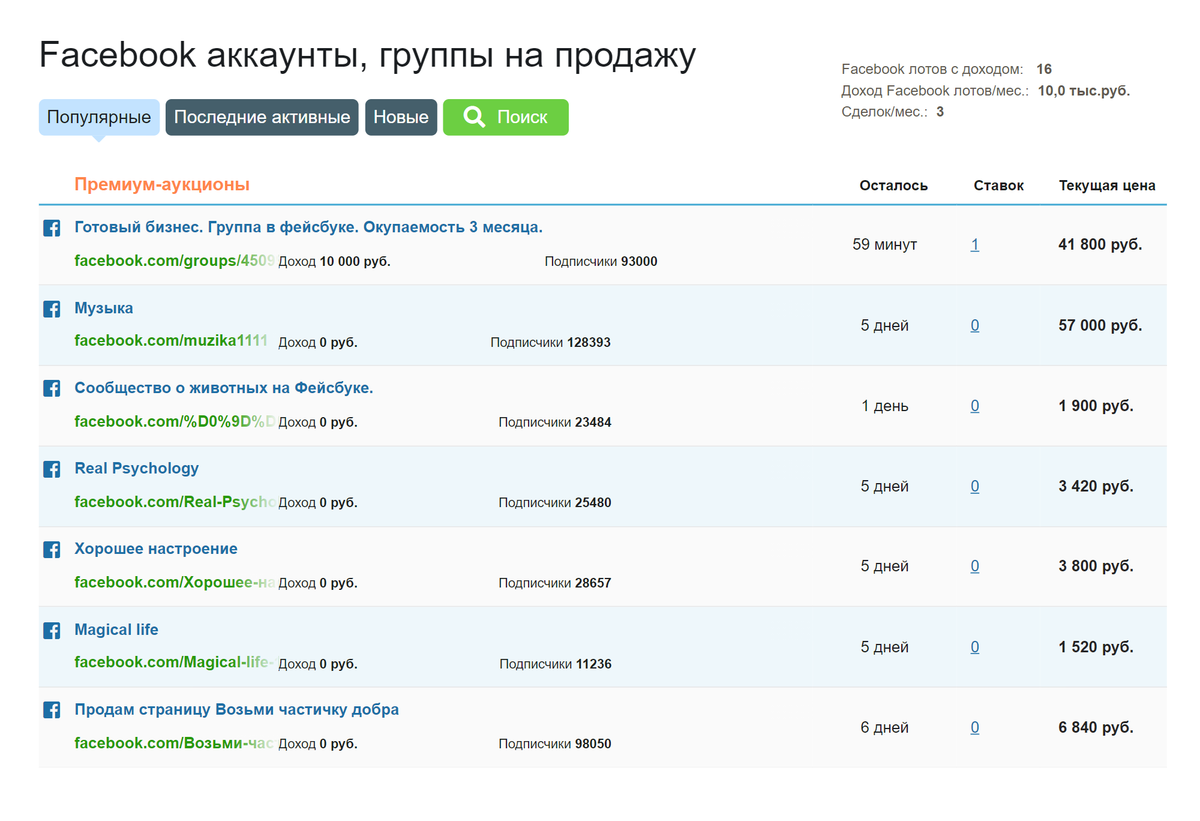Click price 41 800 руб.
The width and height of the screenshot is (1200, 821).
(1100, 244)
